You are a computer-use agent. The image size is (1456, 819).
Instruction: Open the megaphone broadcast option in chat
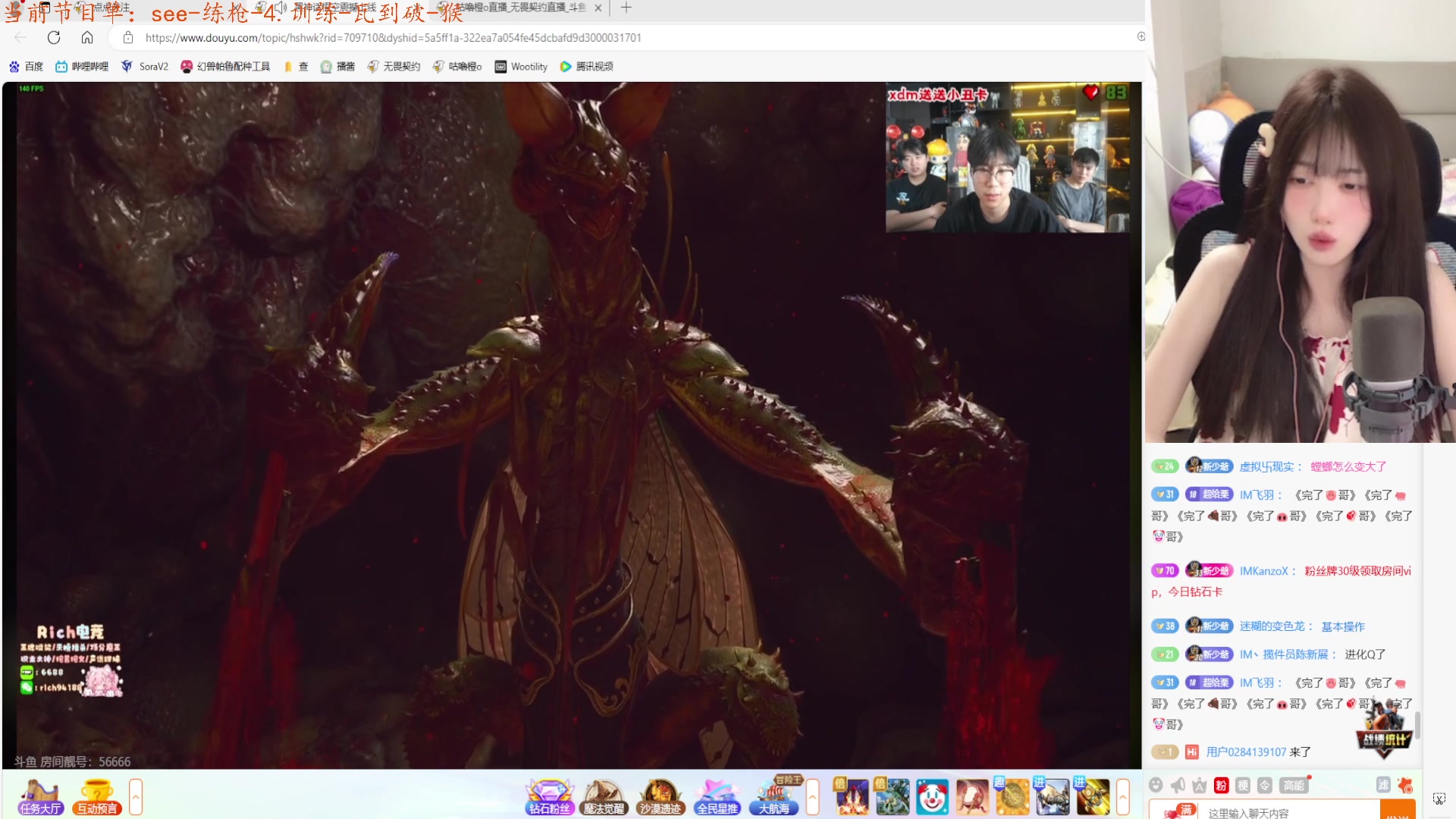pos(1178,785)
